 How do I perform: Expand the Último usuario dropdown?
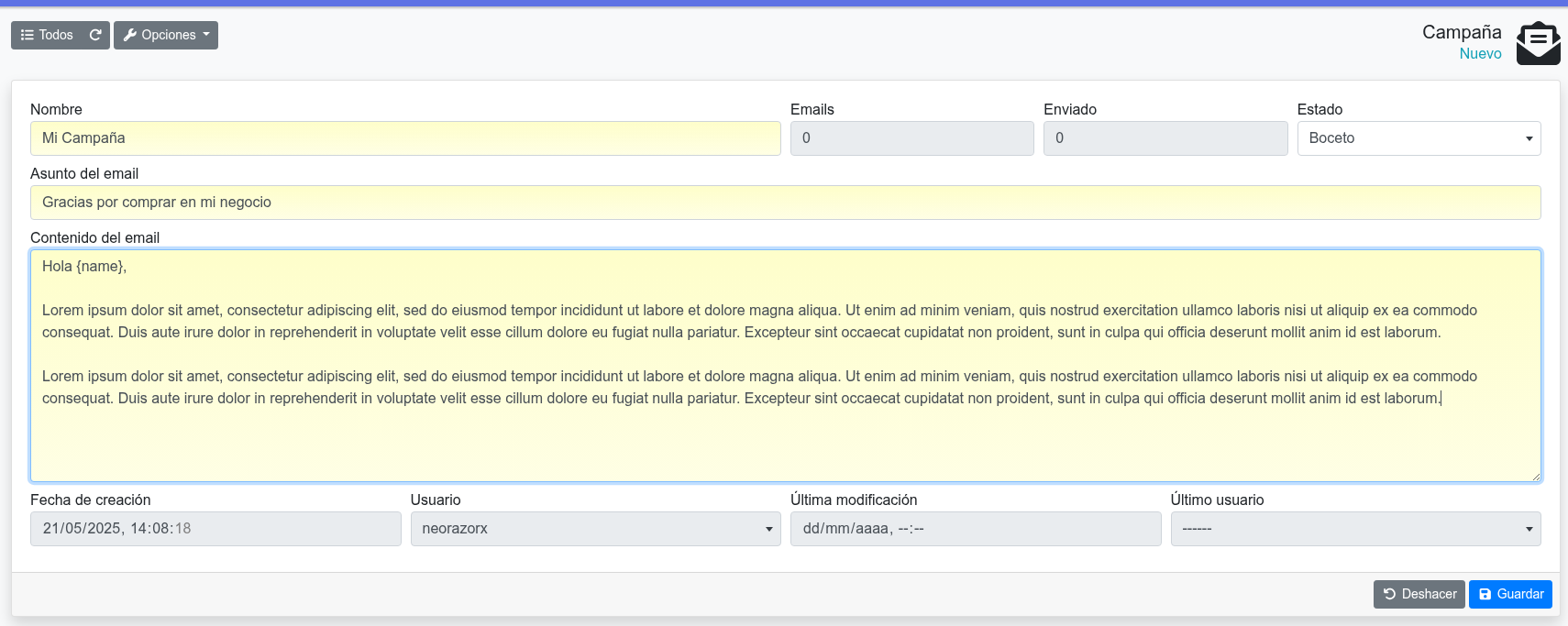click(x=1354, y=529)
